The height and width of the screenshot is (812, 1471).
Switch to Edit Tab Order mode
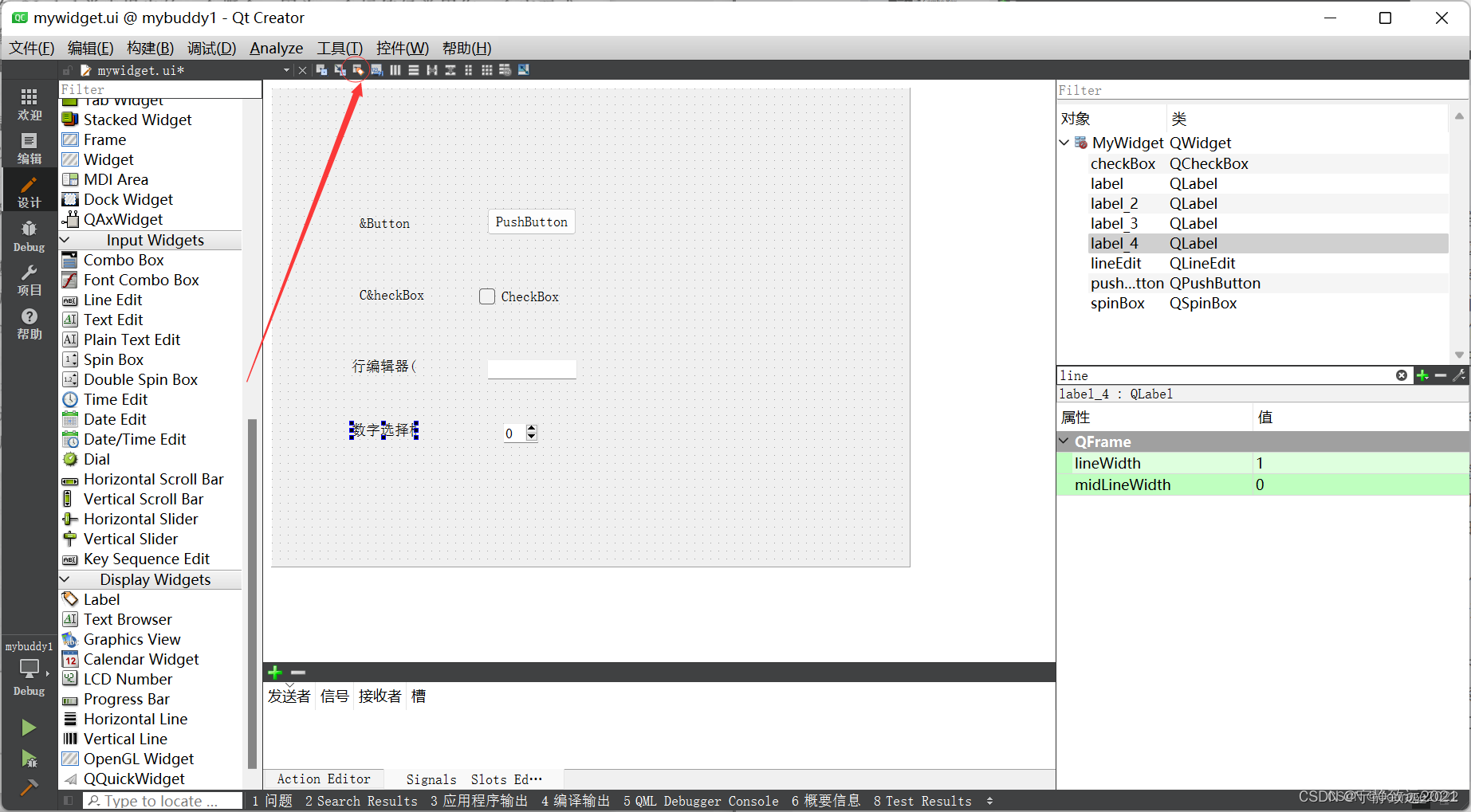coord(376,70)
